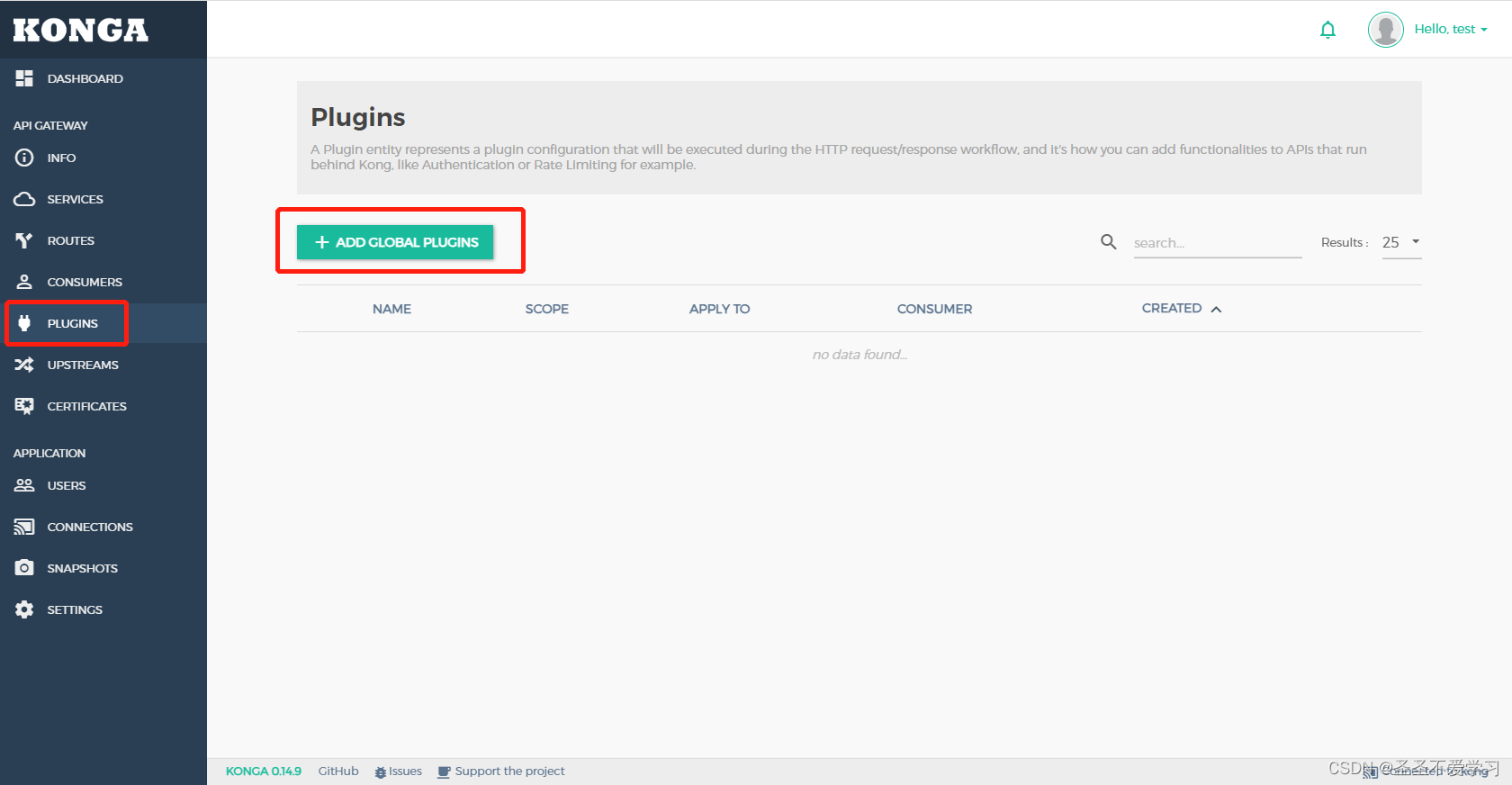Click the coffee cup support icon
Viewport: 1512px width, 785px height.
coord(444,771)
